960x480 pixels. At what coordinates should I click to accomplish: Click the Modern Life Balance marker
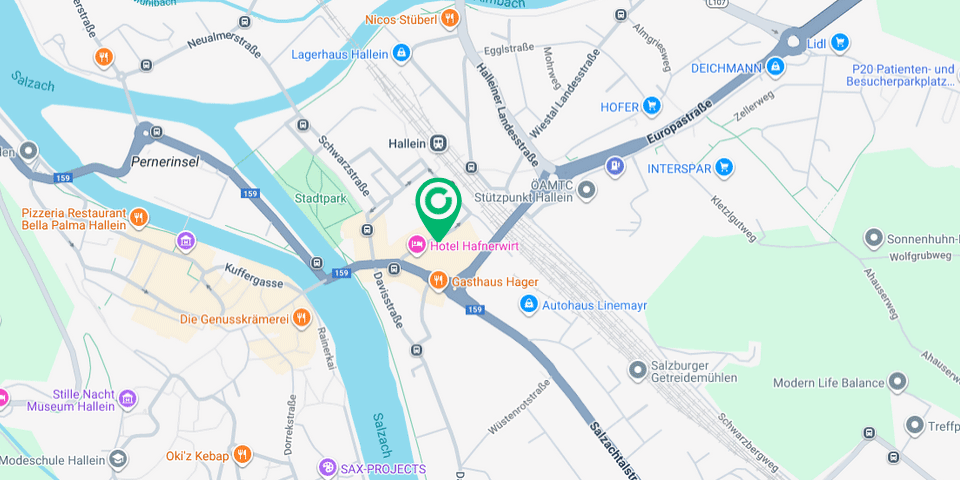tap(898, 381)
